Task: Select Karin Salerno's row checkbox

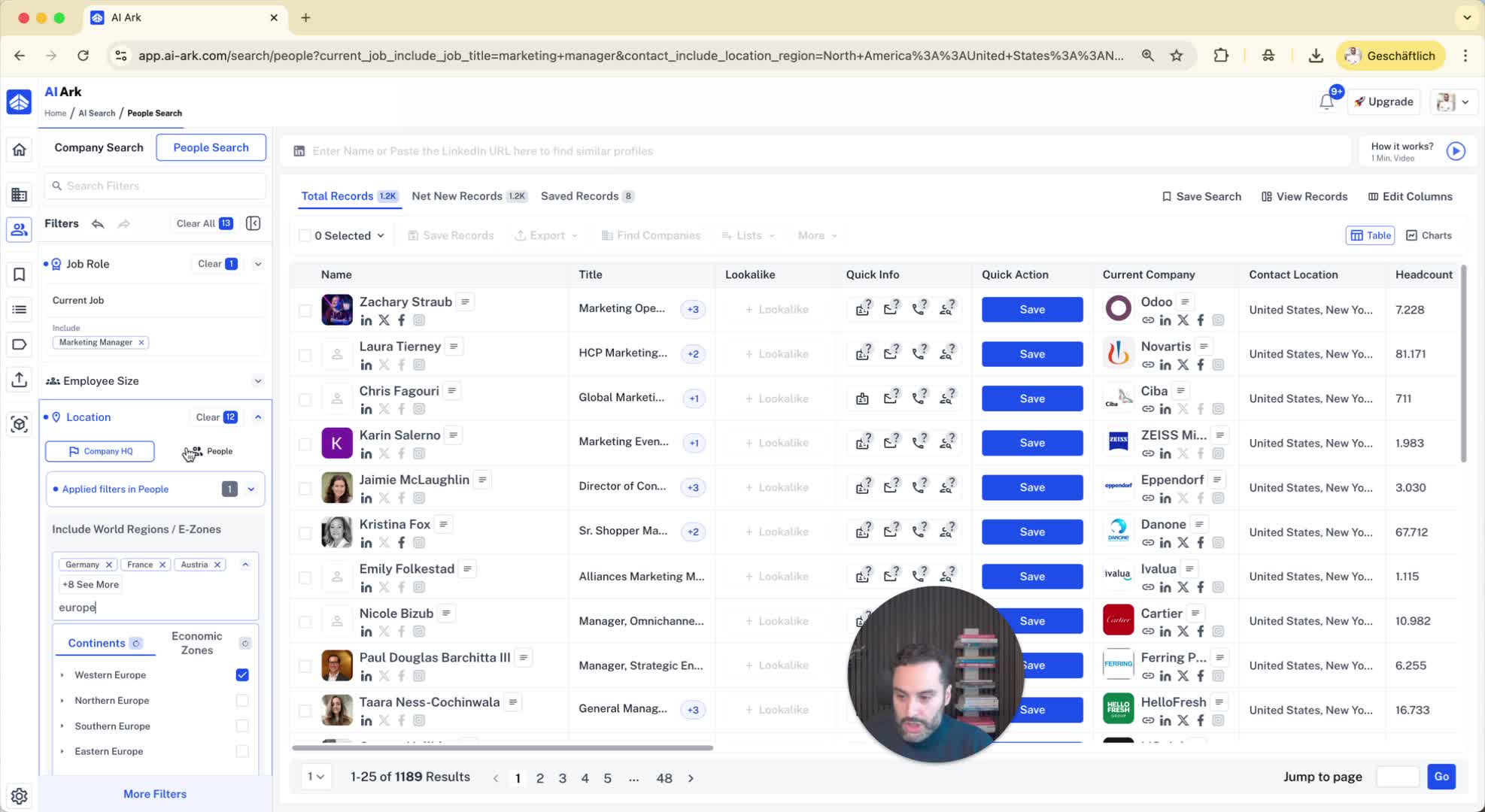Action: click(305, 444)
